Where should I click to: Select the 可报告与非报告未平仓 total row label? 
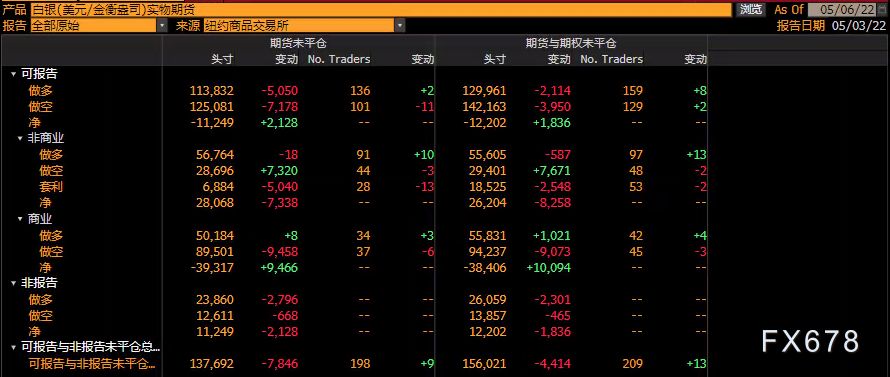click(91, 364)
